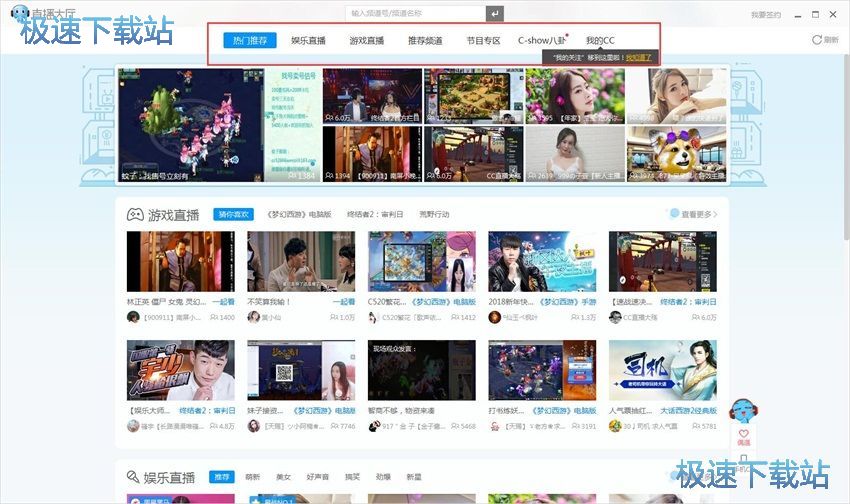This screenshot has height=504, width=850.
Task: Click the streamer avatar under 智商不够 video
Action: click(374, 426)
